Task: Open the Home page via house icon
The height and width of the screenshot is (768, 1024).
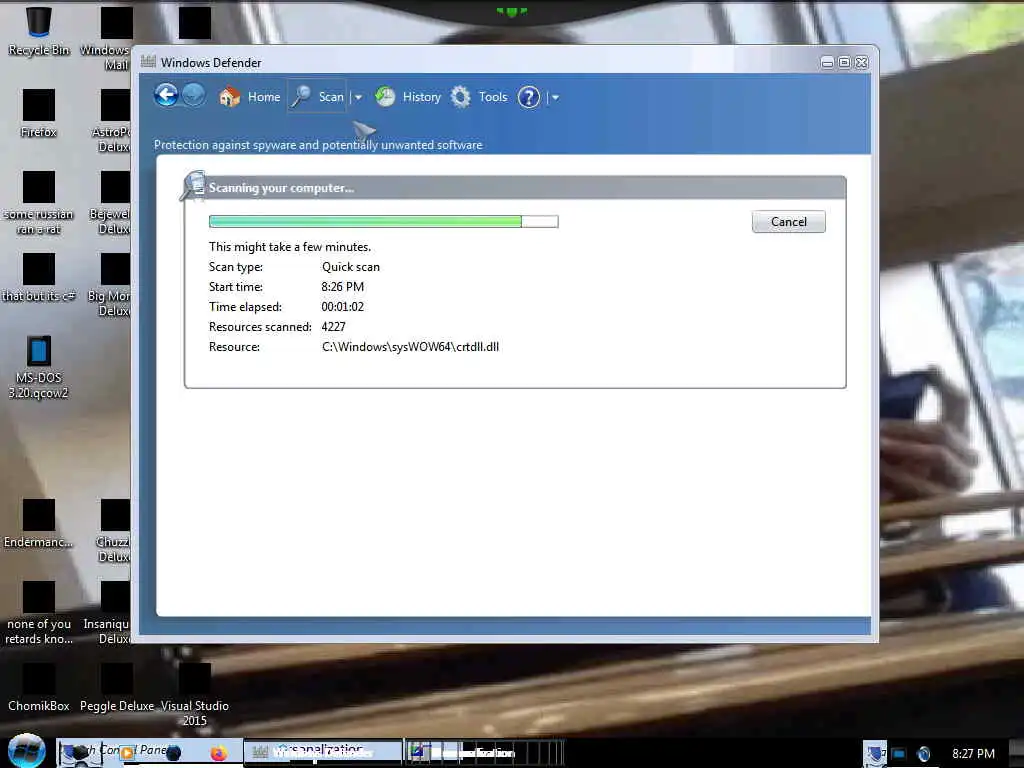Action: [229, 97]
